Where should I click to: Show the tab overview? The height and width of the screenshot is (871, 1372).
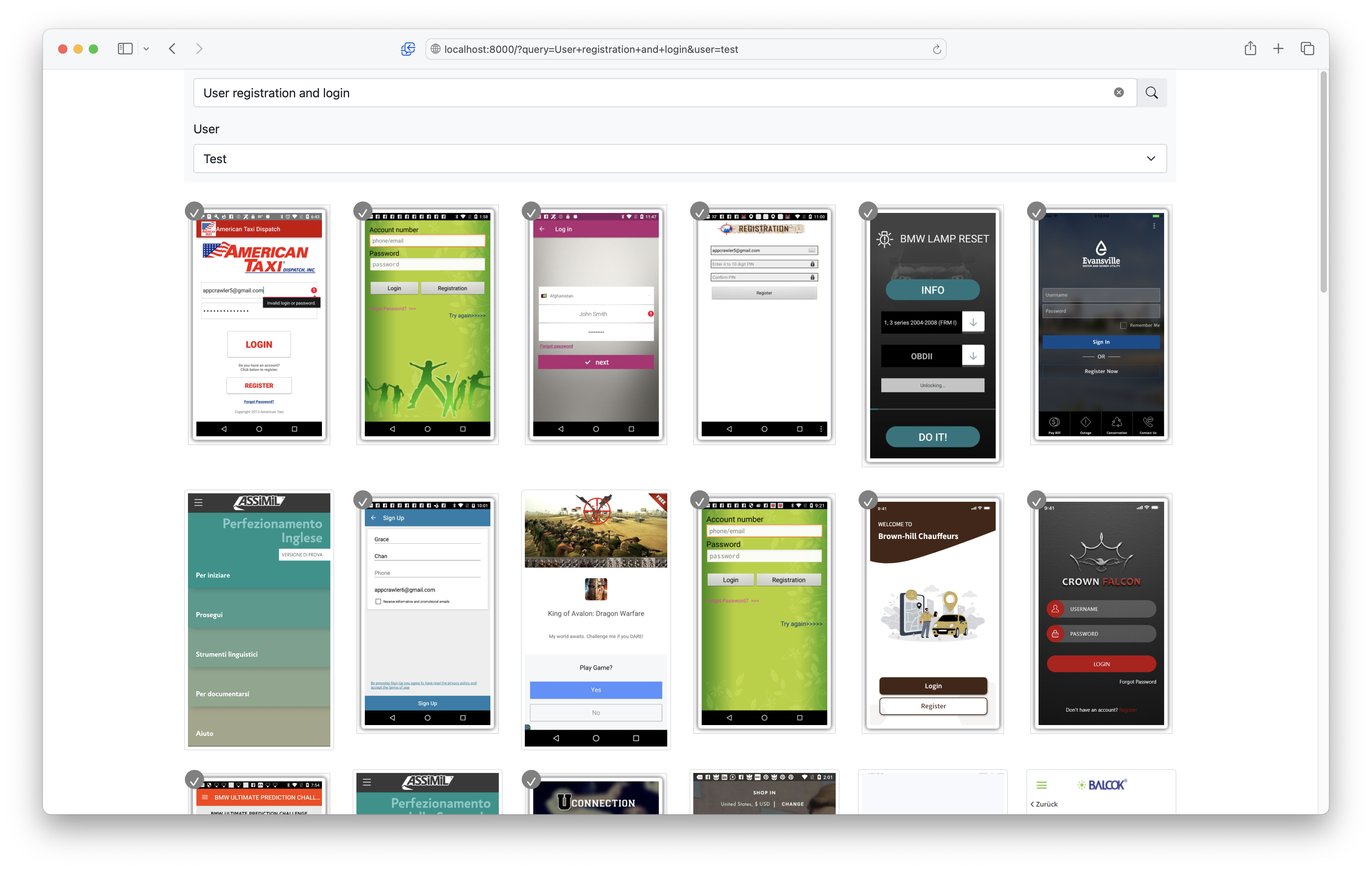coord(1307,49)
